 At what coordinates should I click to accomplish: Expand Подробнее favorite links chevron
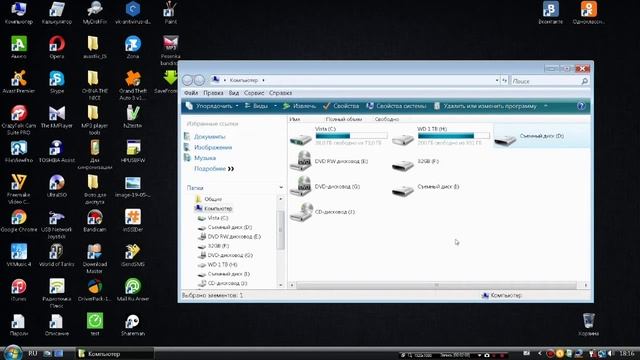(231, 169)
